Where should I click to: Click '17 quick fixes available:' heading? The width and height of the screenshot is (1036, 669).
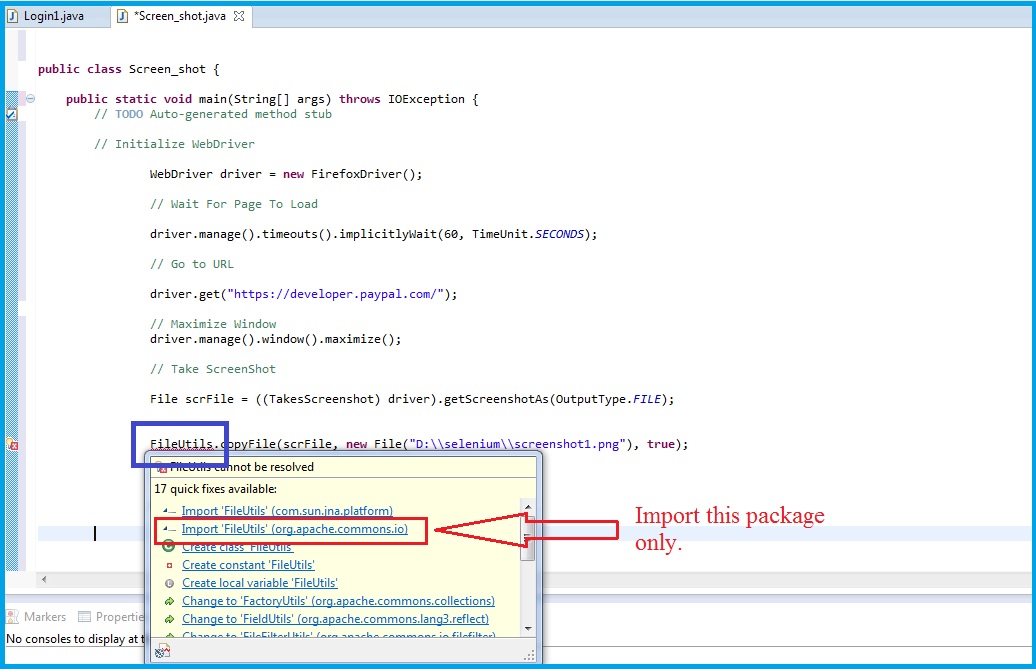coord(215,489)
